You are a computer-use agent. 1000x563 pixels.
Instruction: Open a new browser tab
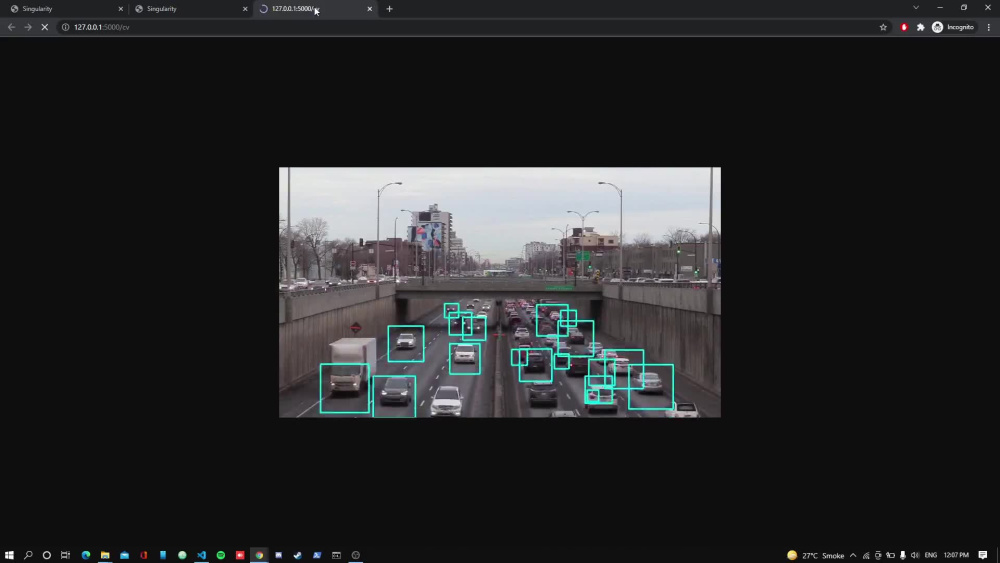[390, 9]
